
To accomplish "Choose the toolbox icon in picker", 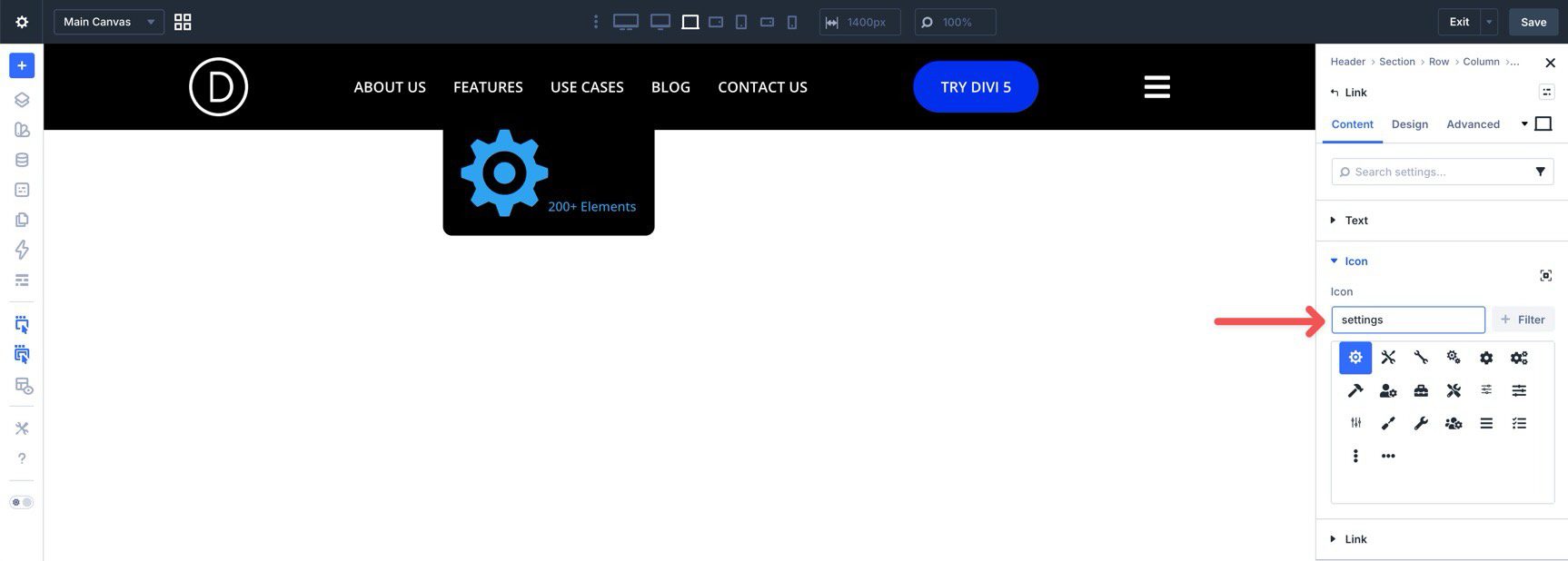I will (1421, 390).
